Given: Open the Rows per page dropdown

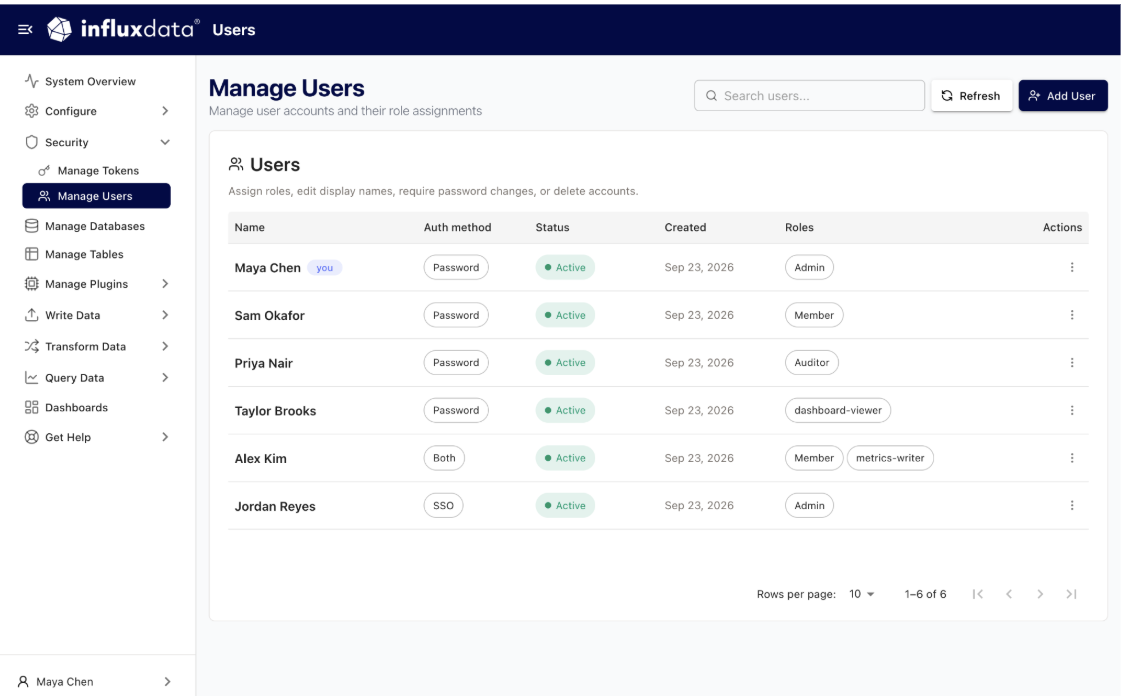Looking at the screenshot, I should (862, 594).
